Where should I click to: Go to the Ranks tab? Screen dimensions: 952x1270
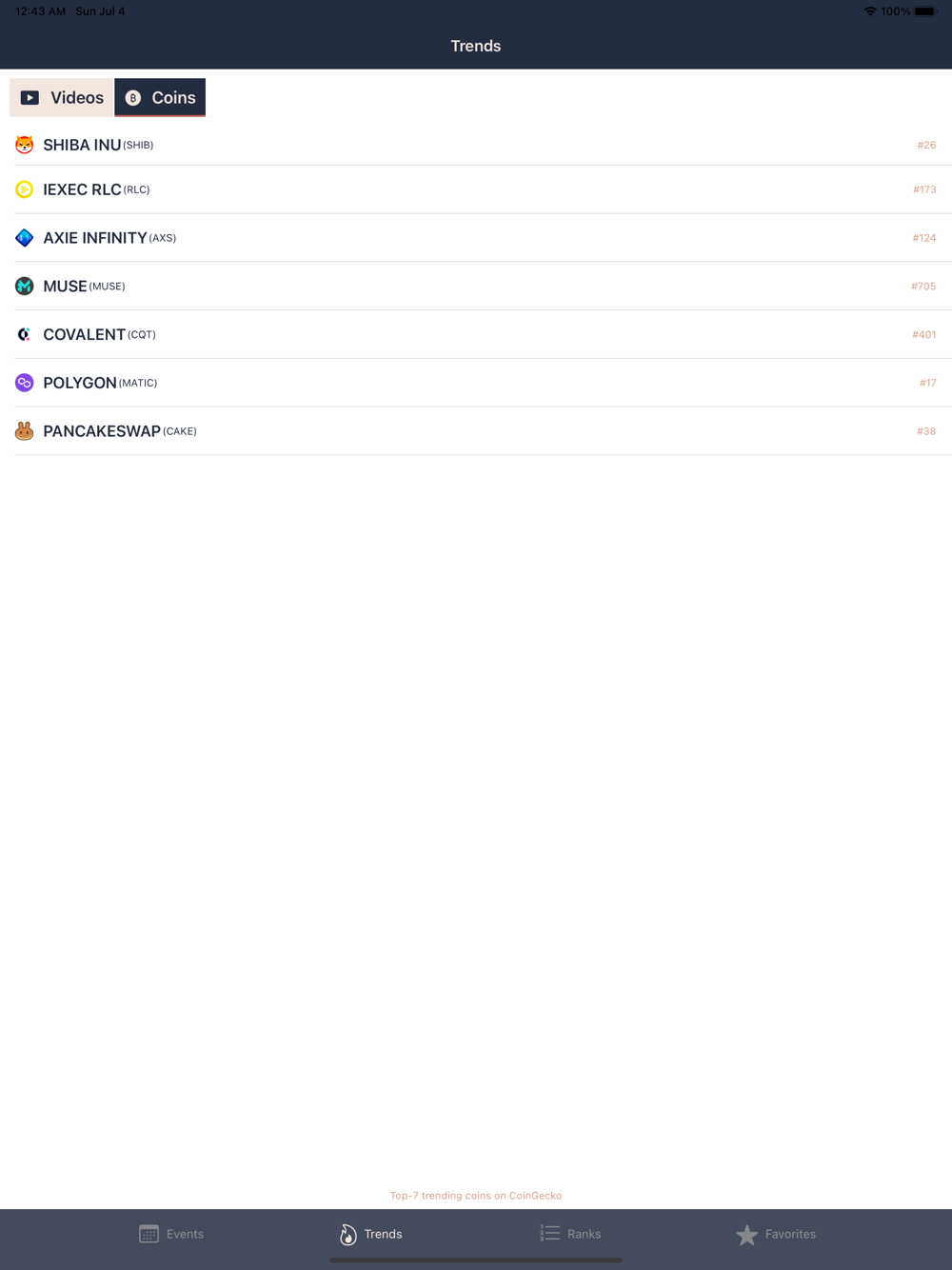pos(570,1234)
